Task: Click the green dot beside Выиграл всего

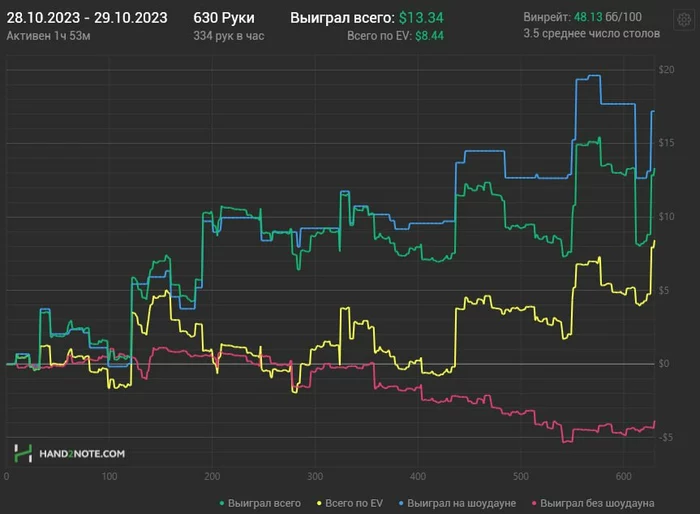Action: coord(220,503)
